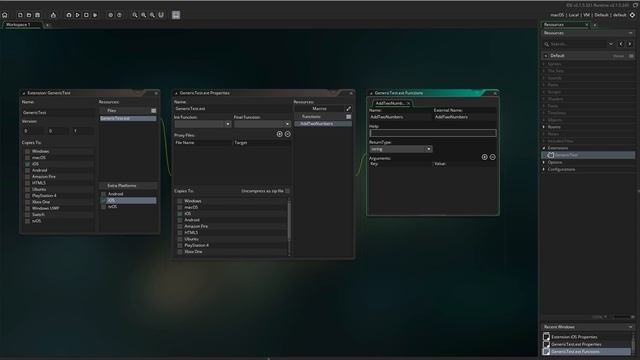Screen dimensions: 640x360
Task: Add a new workspace tab
Action: 47,25
